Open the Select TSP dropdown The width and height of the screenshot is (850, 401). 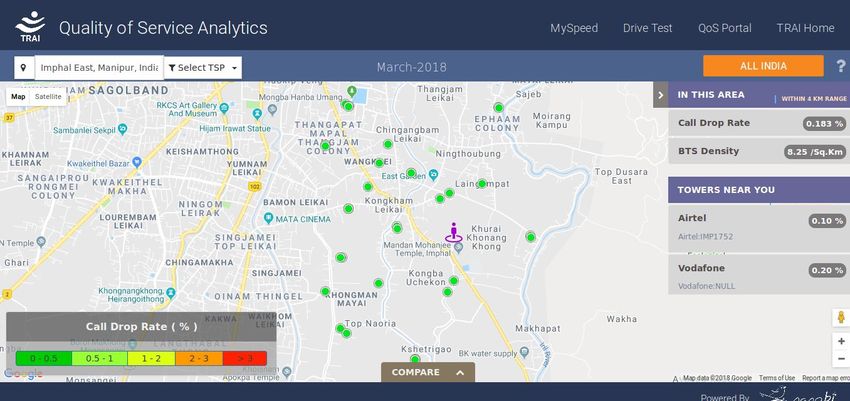[203, 68]
